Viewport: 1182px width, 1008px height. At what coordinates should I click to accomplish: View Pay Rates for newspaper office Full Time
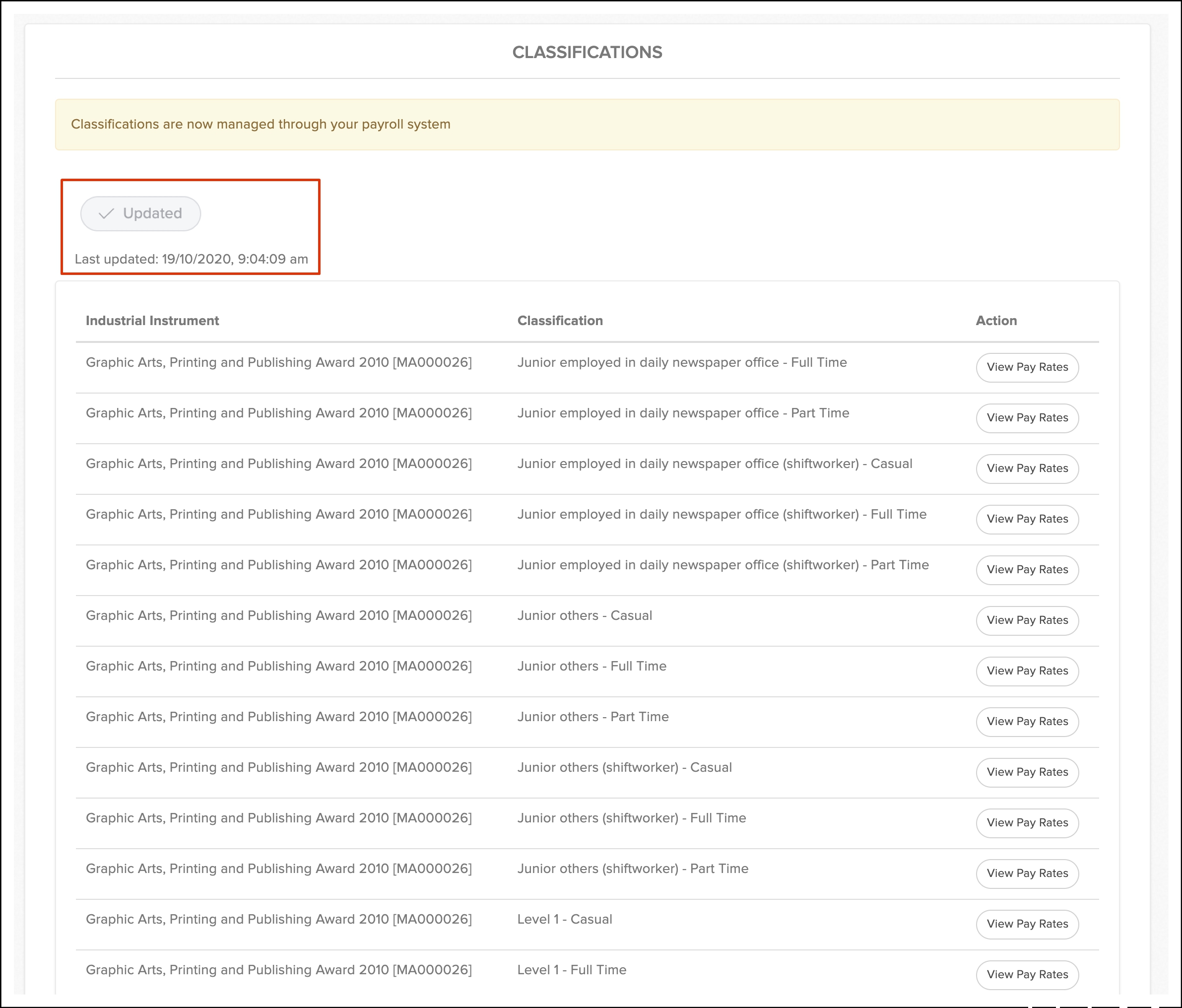coord(1027,367)
